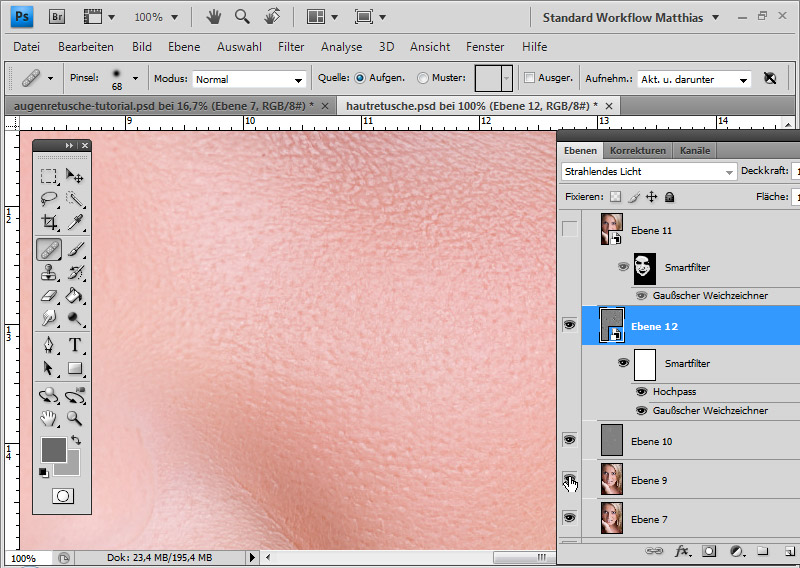800x568 pixels.
Task: Select the Lasso tool
Action: pos(49,199)
